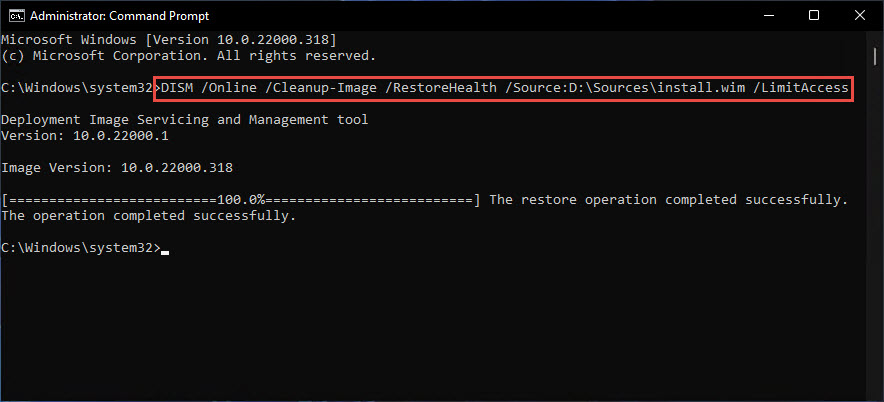Click the Microsoft Corporation copyright line

coord(188,56)
